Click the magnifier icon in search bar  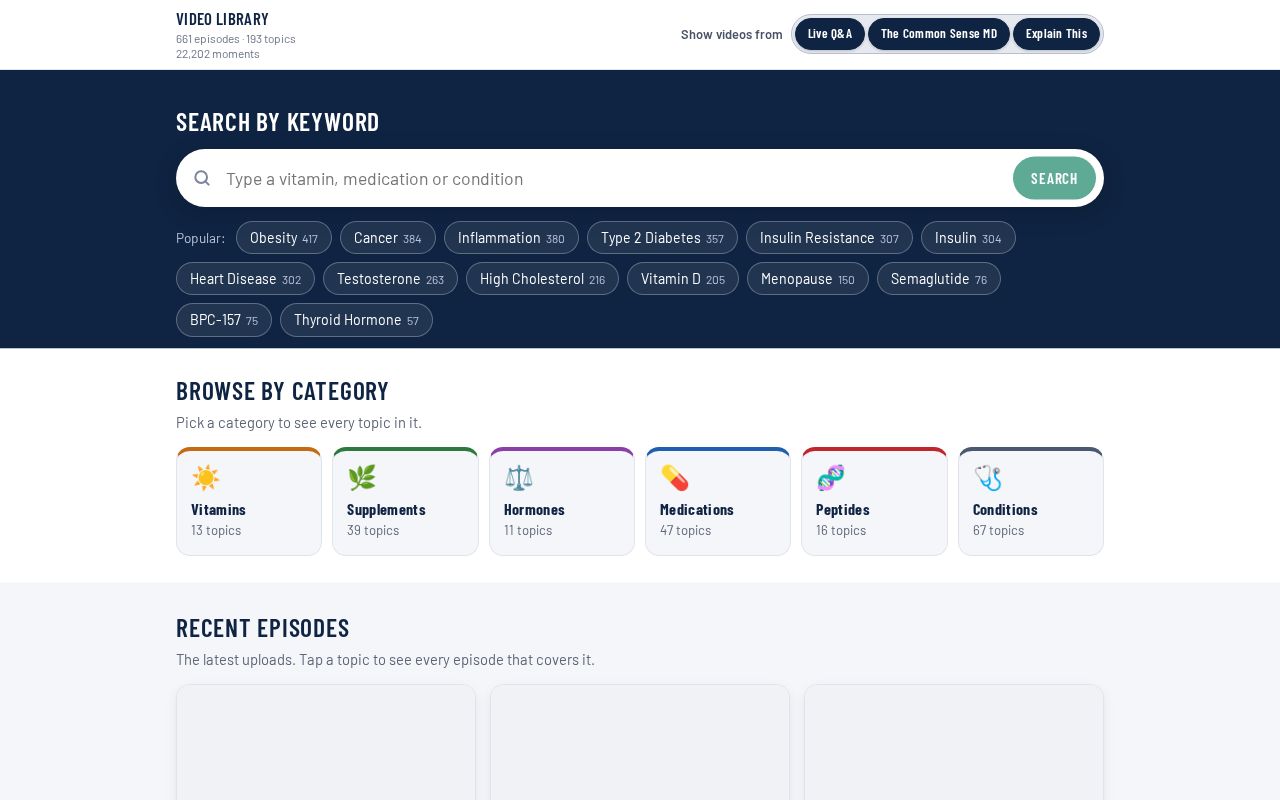[x=202, y=178]
